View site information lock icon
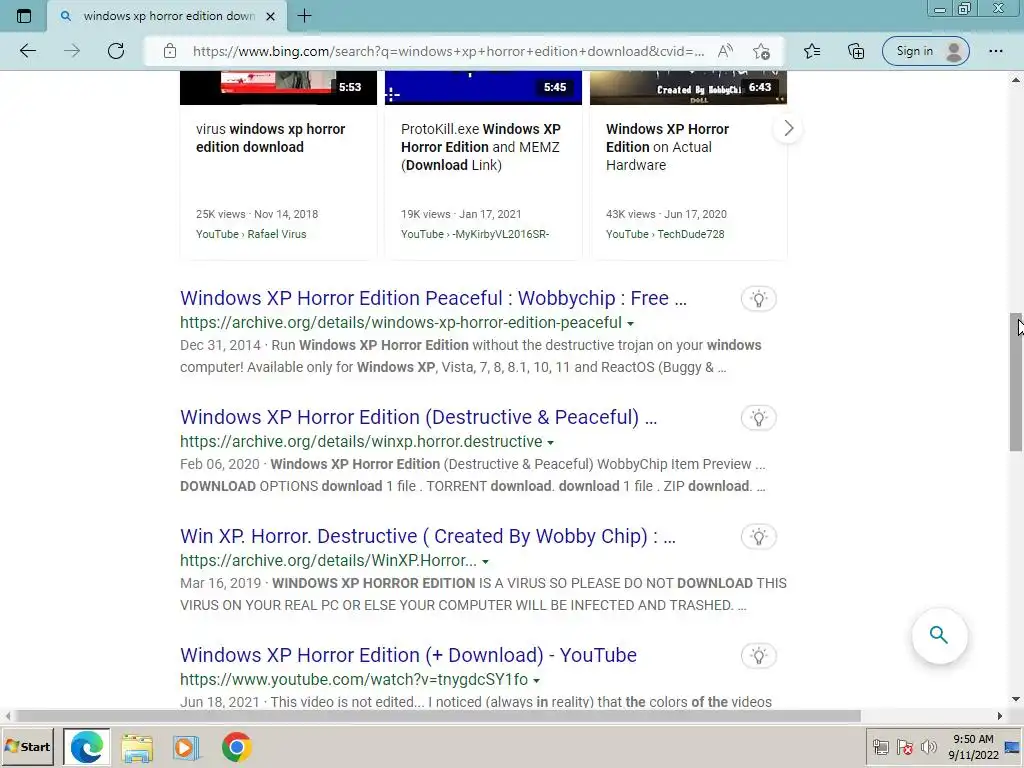The image size is (1024, 768). coord(170,51)
